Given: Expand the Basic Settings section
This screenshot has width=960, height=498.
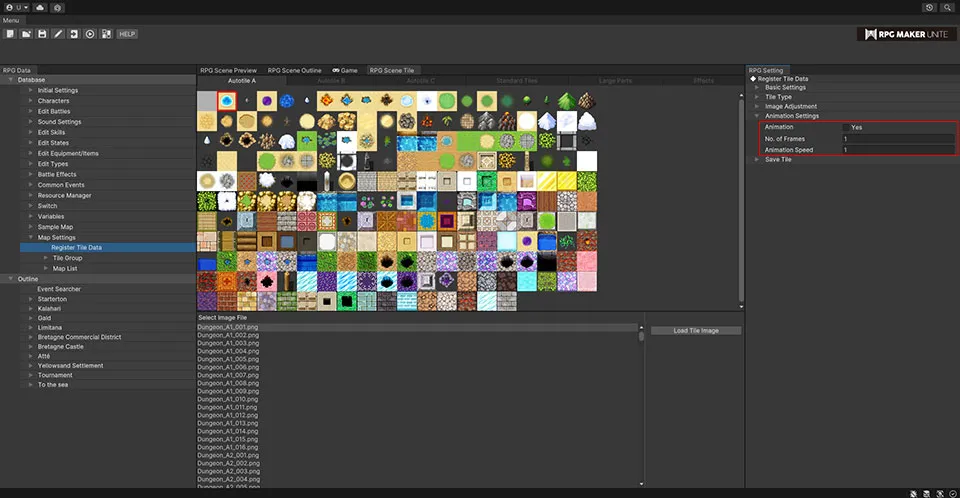Looking at the screenshot, I should pos(757,88).
